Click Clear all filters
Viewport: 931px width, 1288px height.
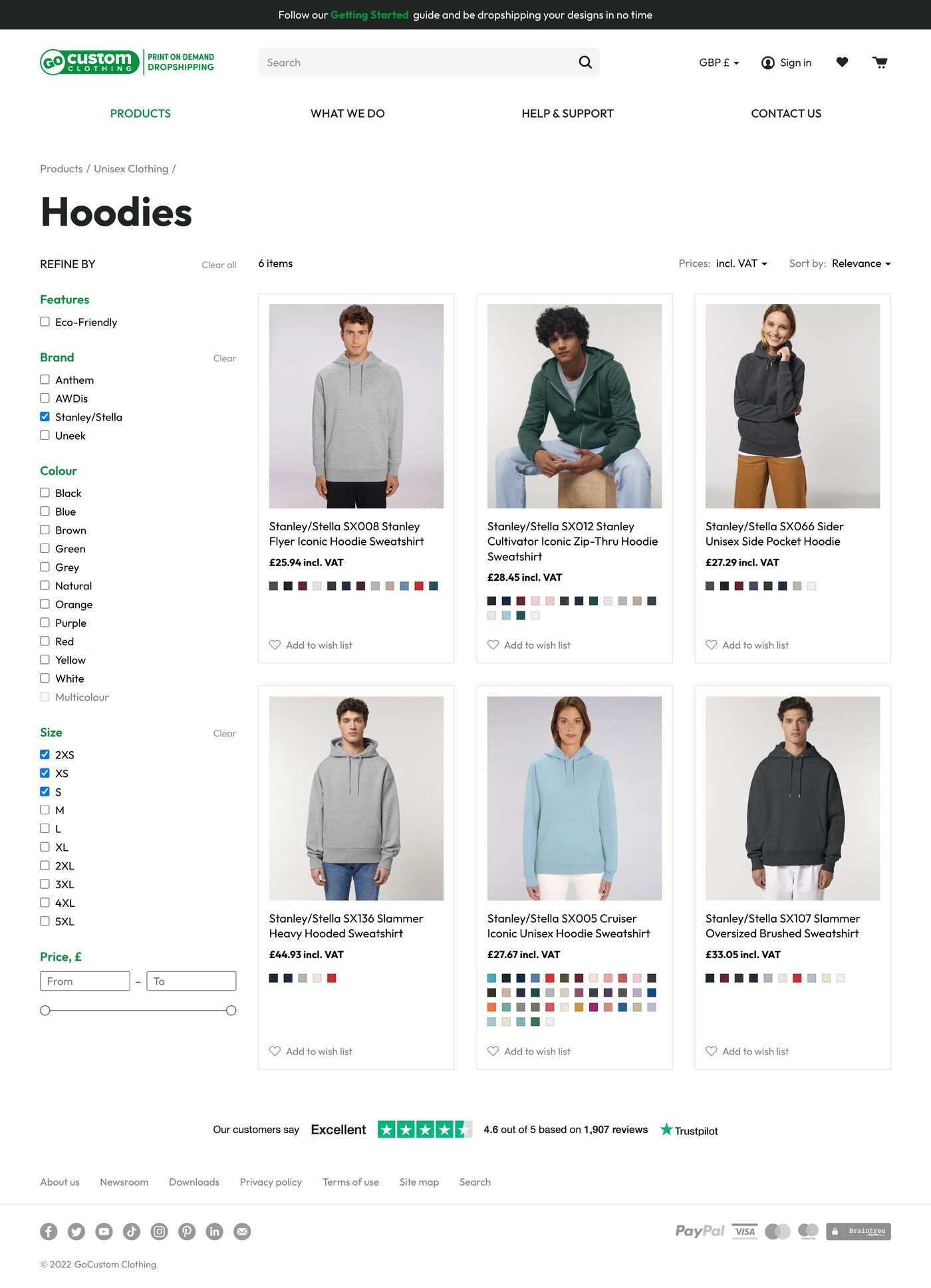219,265
